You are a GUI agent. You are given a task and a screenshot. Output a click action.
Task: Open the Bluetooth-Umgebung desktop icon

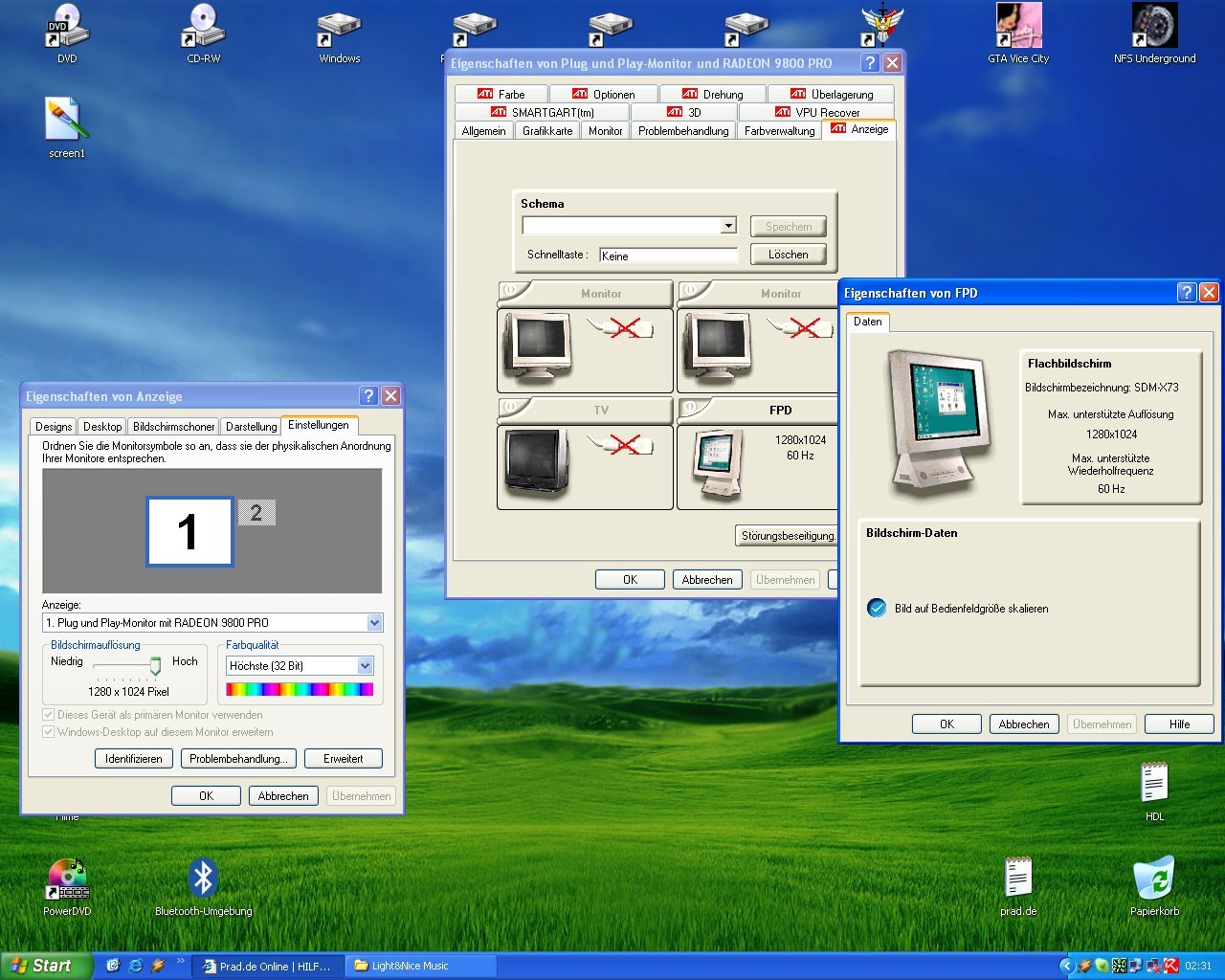tap(203, 879)
